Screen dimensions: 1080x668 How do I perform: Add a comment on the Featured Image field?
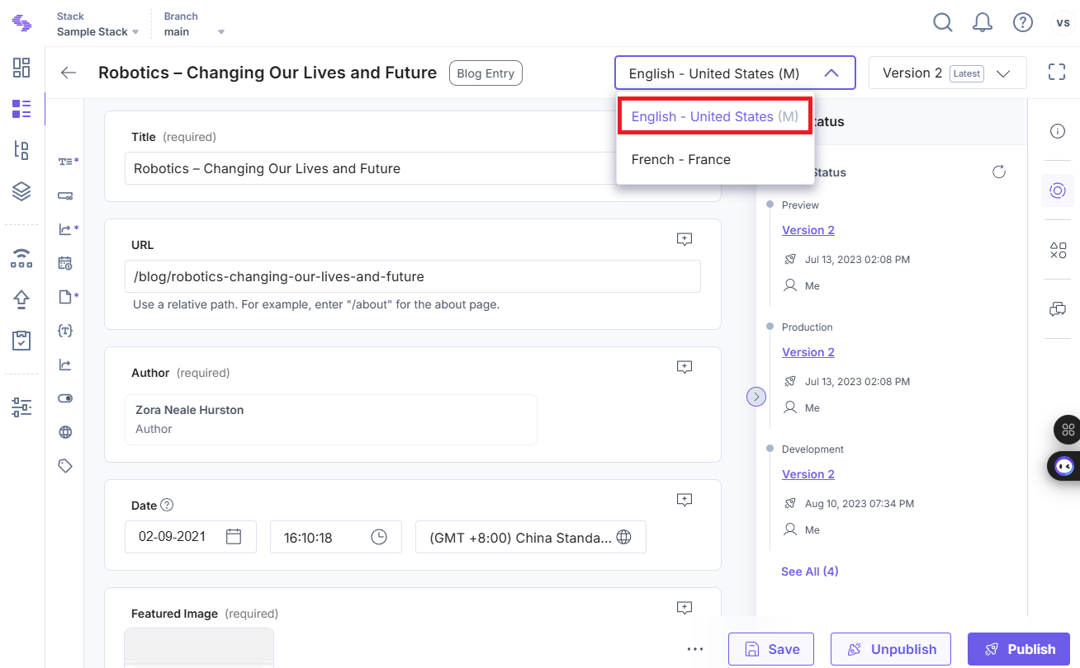[x=684, y=608]
